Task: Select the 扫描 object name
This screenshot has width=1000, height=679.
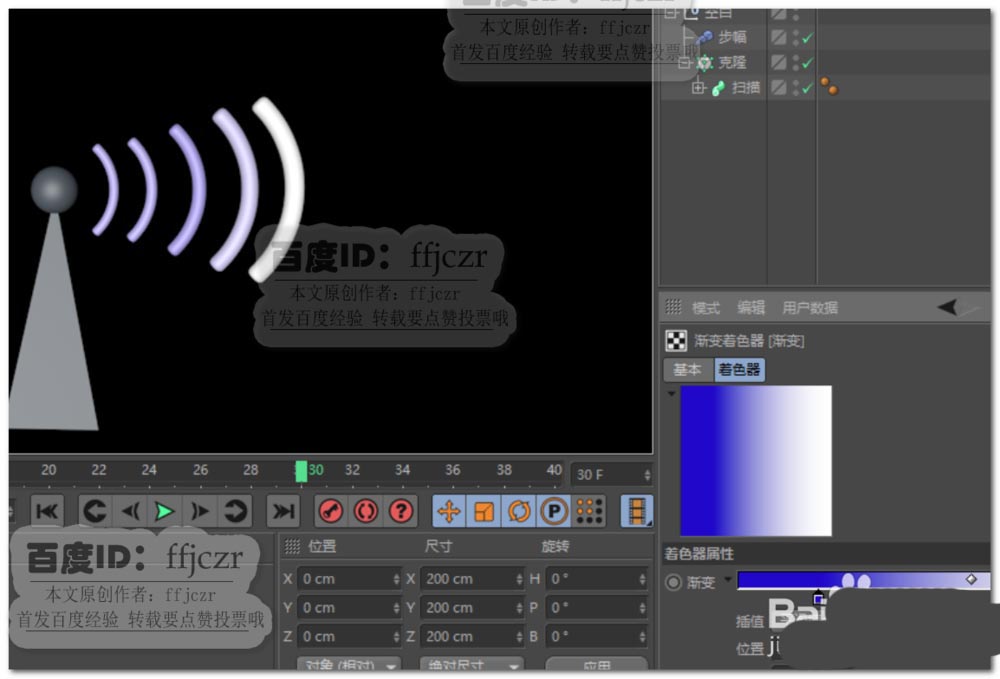Action: pos(746,87)
